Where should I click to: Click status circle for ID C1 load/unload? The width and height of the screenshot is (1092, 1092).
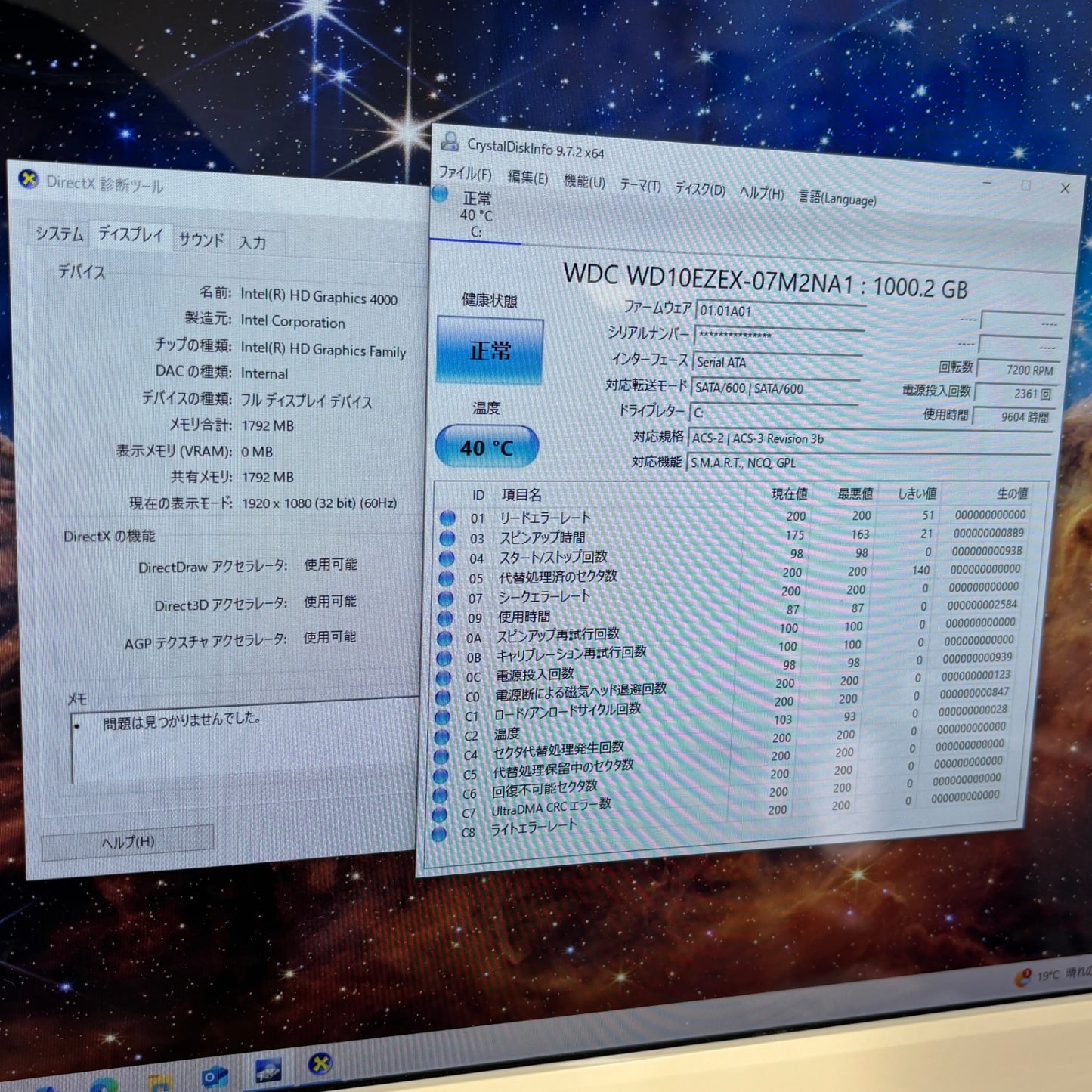[x=441, y=717]
